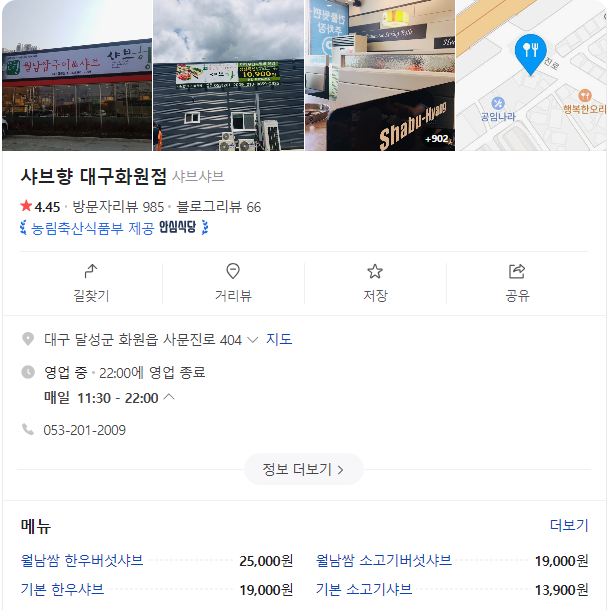Click the 13,900원 price
Viewport: 609px width, 610px height.
(x=562, y=590)
